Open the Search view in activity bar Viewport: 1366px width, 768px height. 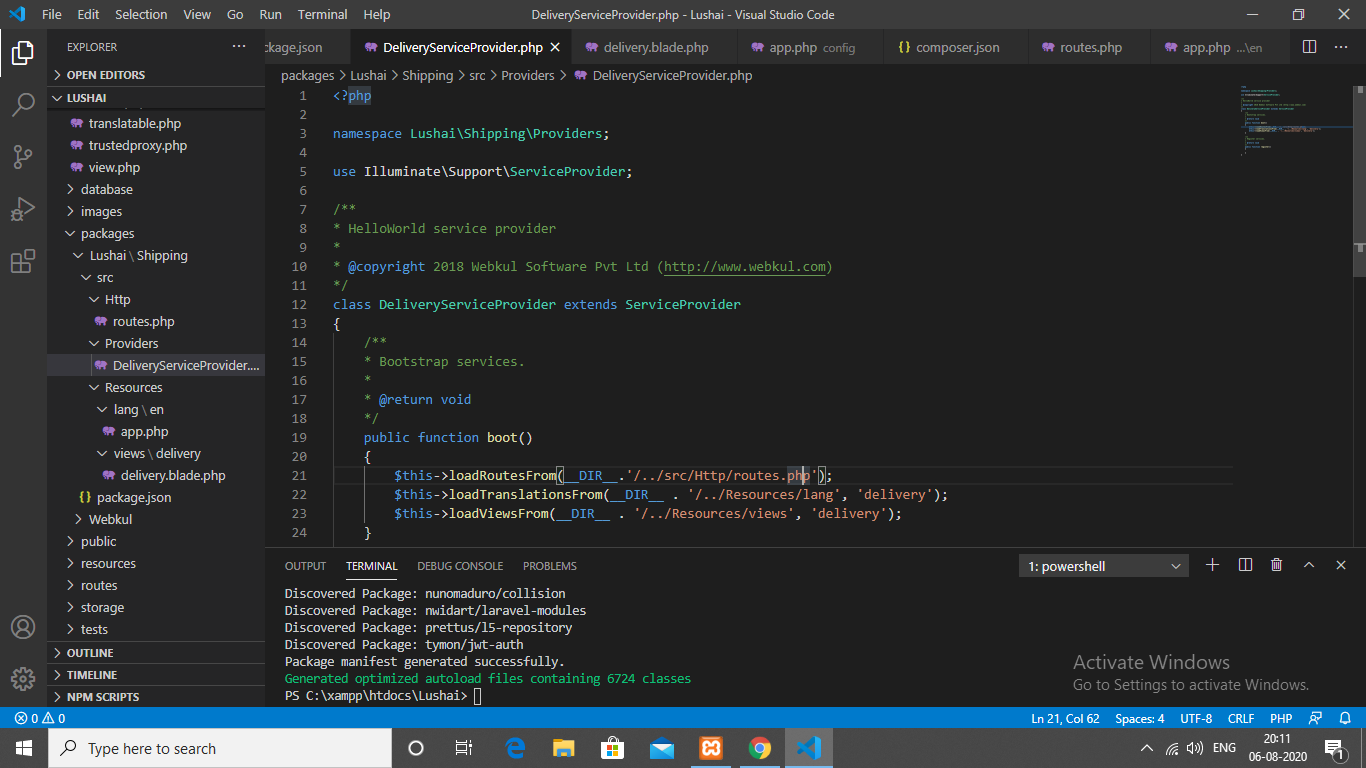23,105
